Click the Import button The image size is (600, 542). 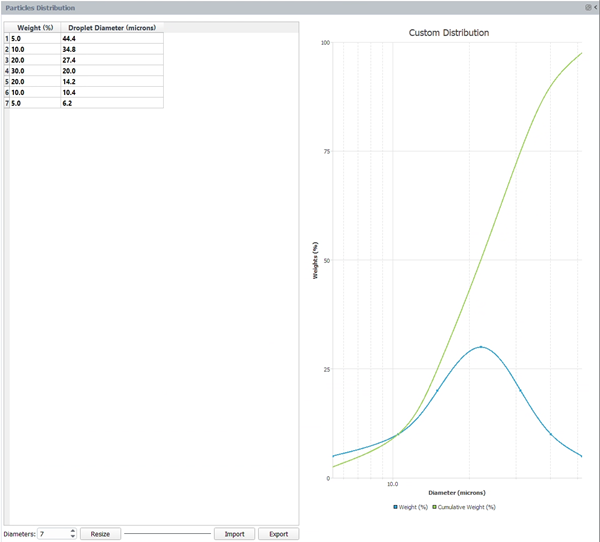tap(234, 534)
